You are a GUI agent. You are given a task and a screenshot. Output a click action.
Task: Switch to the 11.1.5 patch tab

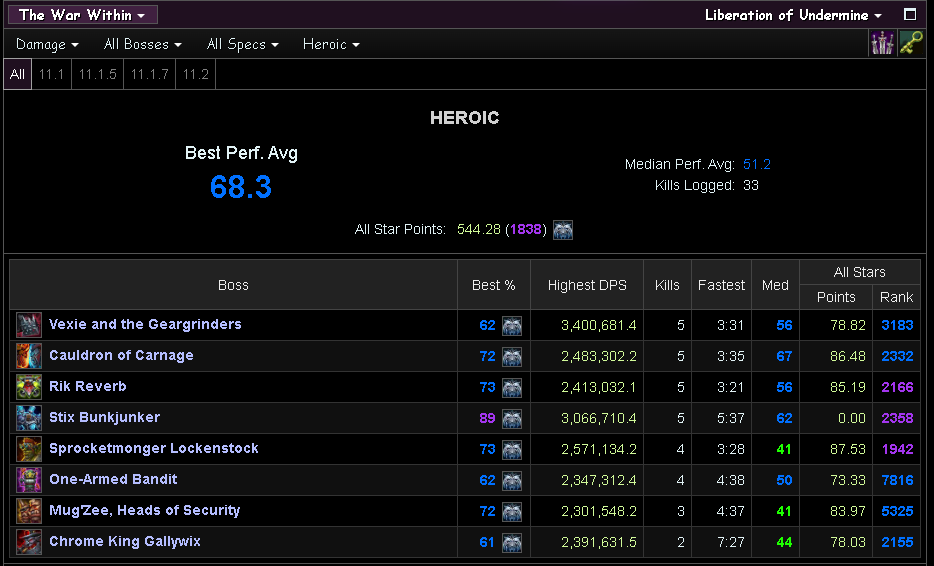pyautogui.click(x=98, y=74)
